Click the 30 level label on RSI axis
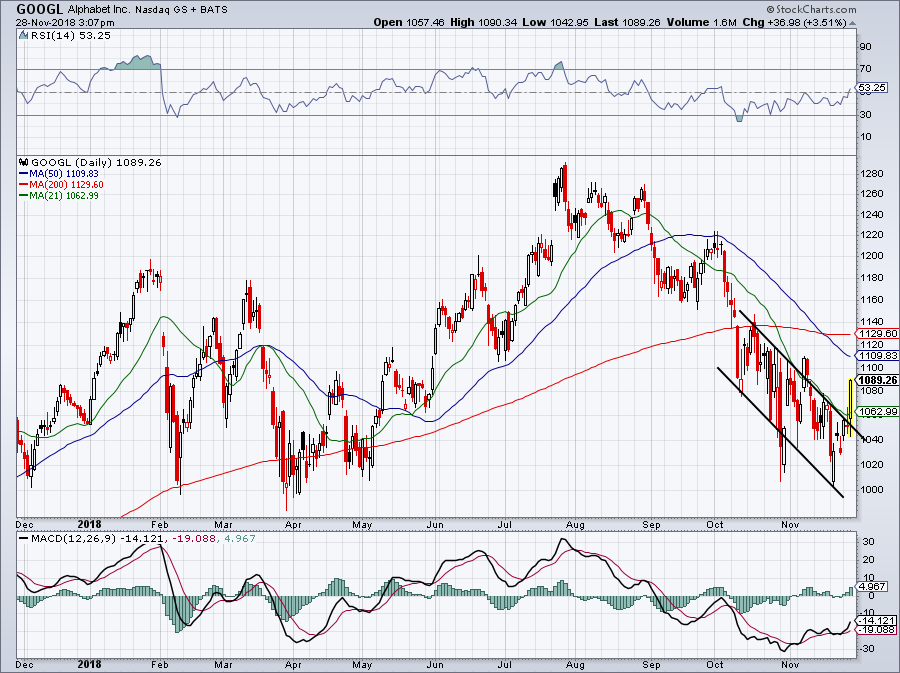Image resolution: width=900 pixels, height=673 pixels. tap(866, 115)
